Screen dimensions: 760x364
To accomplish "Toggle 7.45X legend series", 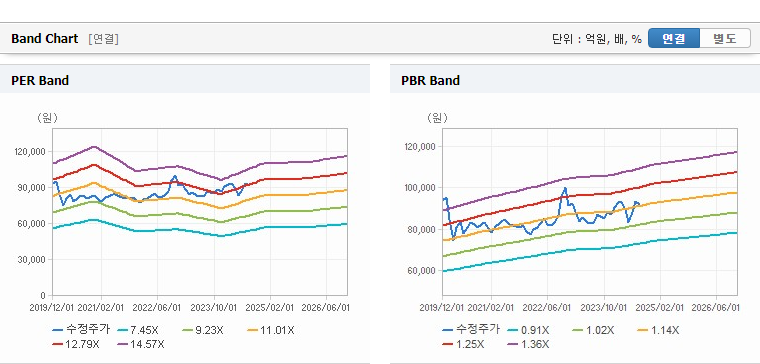I will [137, 330].
